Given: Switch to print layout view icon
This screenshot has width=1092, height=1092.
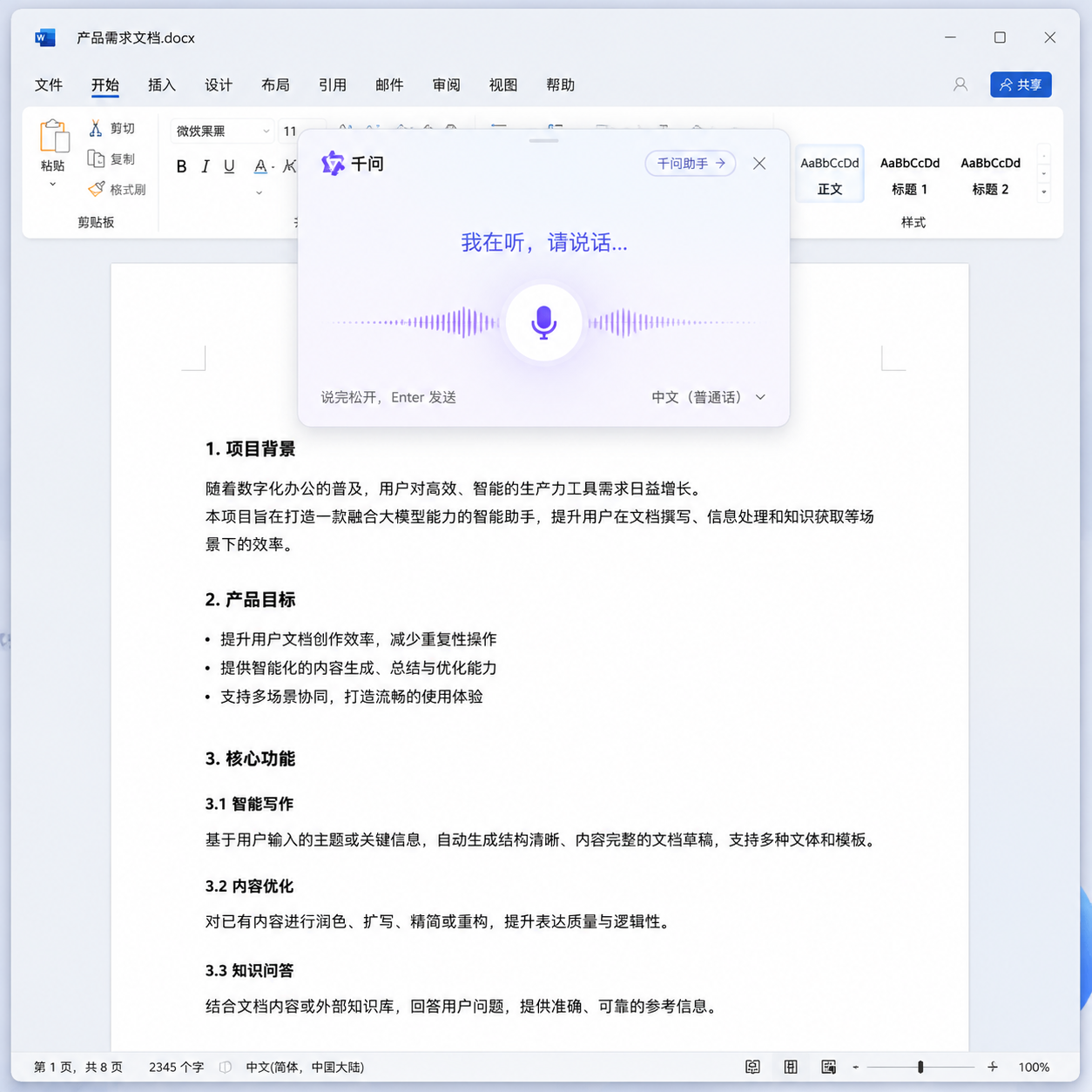Looking at the screenshot, I should click(791, 1067).
